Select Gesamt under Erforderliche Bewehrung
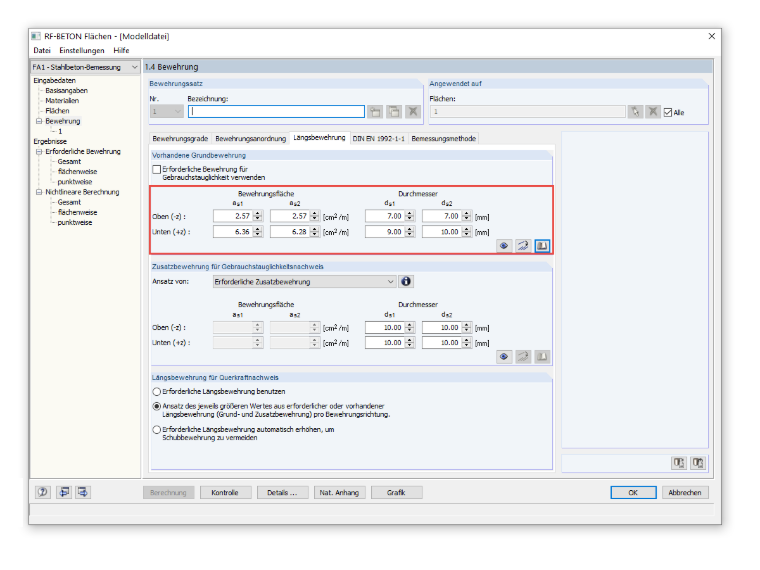This screenshot has height=570, width=760. pos(69,162)
